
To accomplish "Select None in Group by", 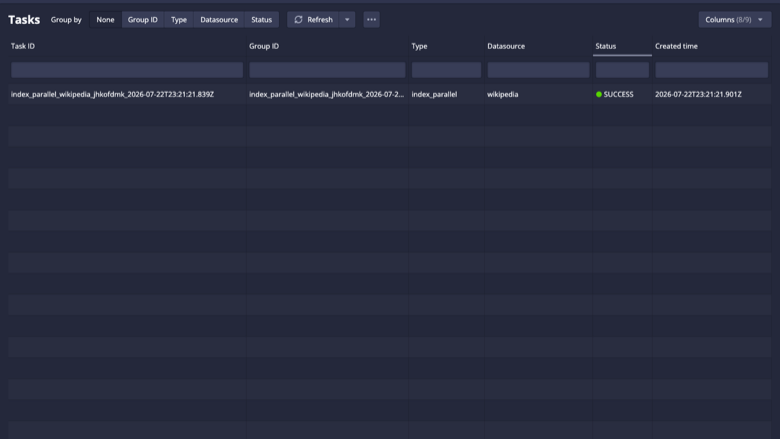I will (105, 19).
